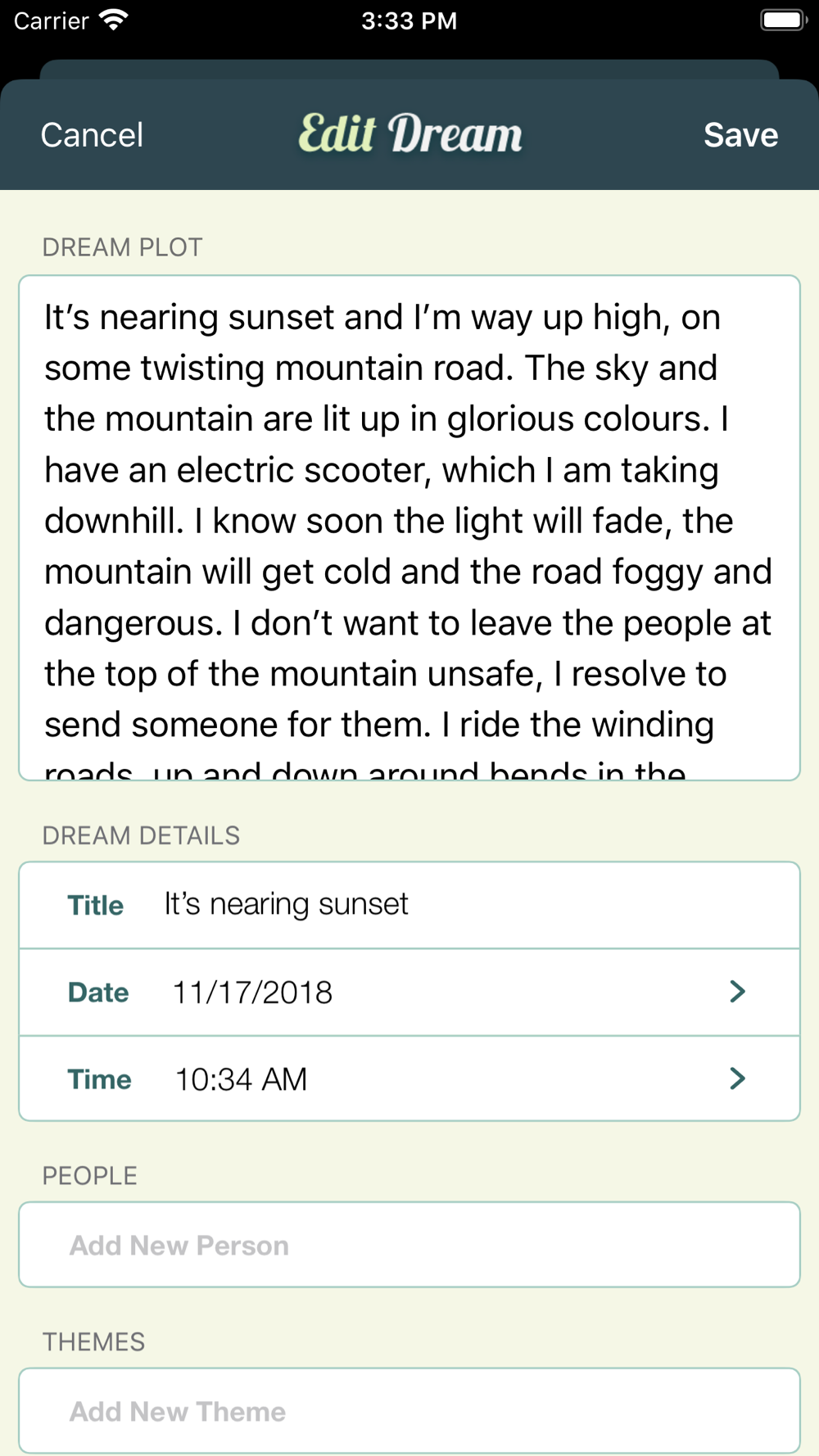Image resolution: width=819 pixels, height=1456 pixels.
Task: Focus the Add New Person field
Action: click(x=409, y=1245)
